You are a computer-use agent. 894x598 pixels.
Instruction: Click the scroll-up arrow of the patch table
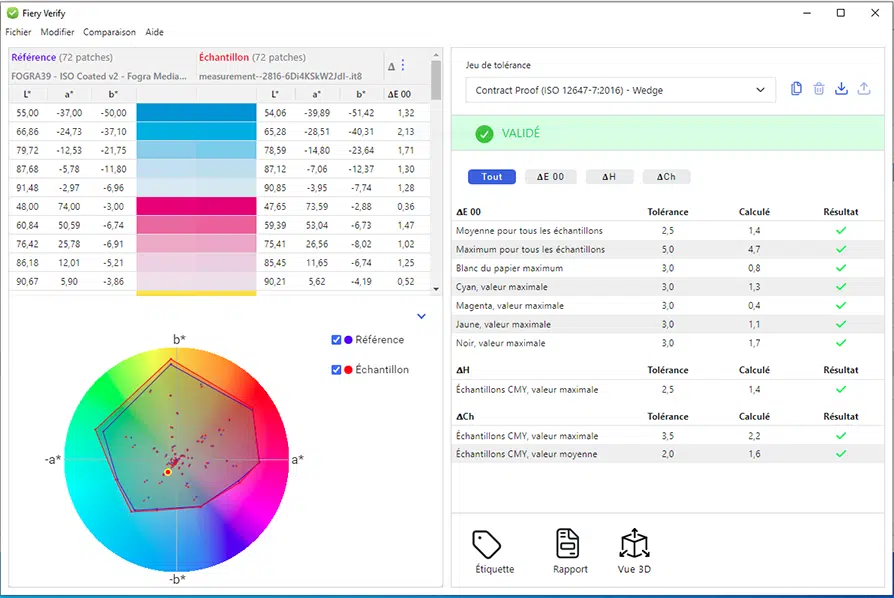[436, 55]
